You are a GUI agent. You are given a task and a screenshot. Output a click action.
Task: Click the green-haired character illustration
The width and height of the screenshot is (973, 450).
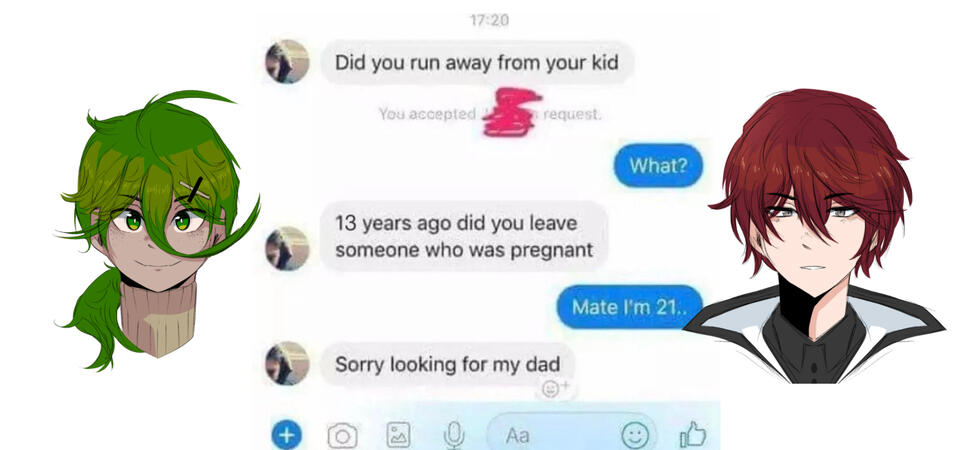point(156,230)
